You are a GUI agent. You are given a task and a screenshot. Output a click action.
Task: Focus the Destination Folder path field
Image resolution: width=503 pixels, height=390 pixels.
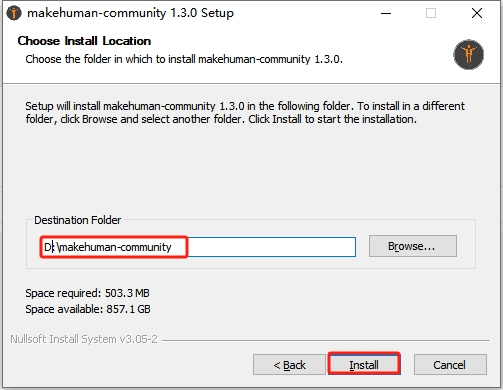[x=198, y=247]
